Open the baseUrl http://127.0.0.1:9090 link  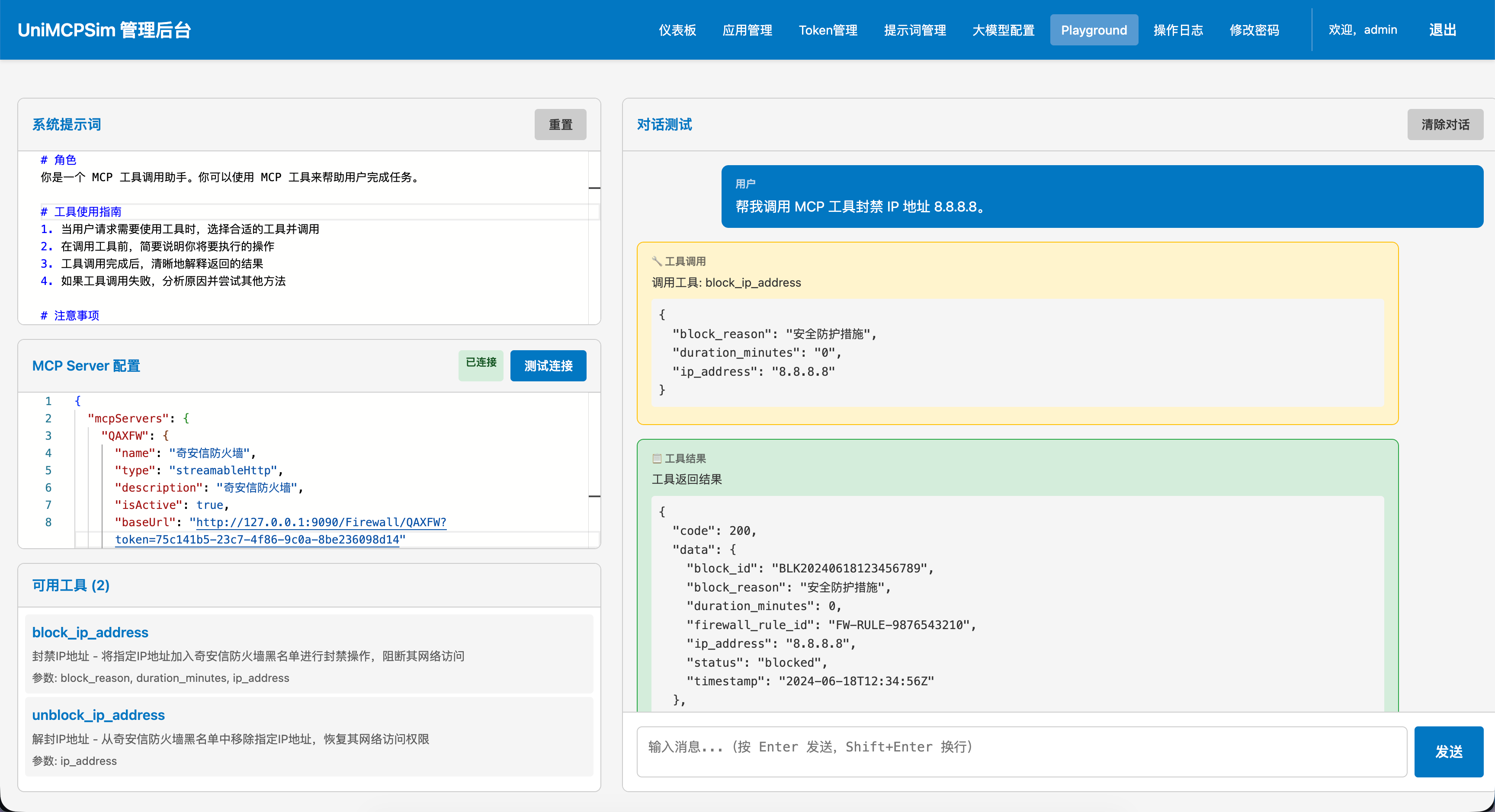coord(321,522)
